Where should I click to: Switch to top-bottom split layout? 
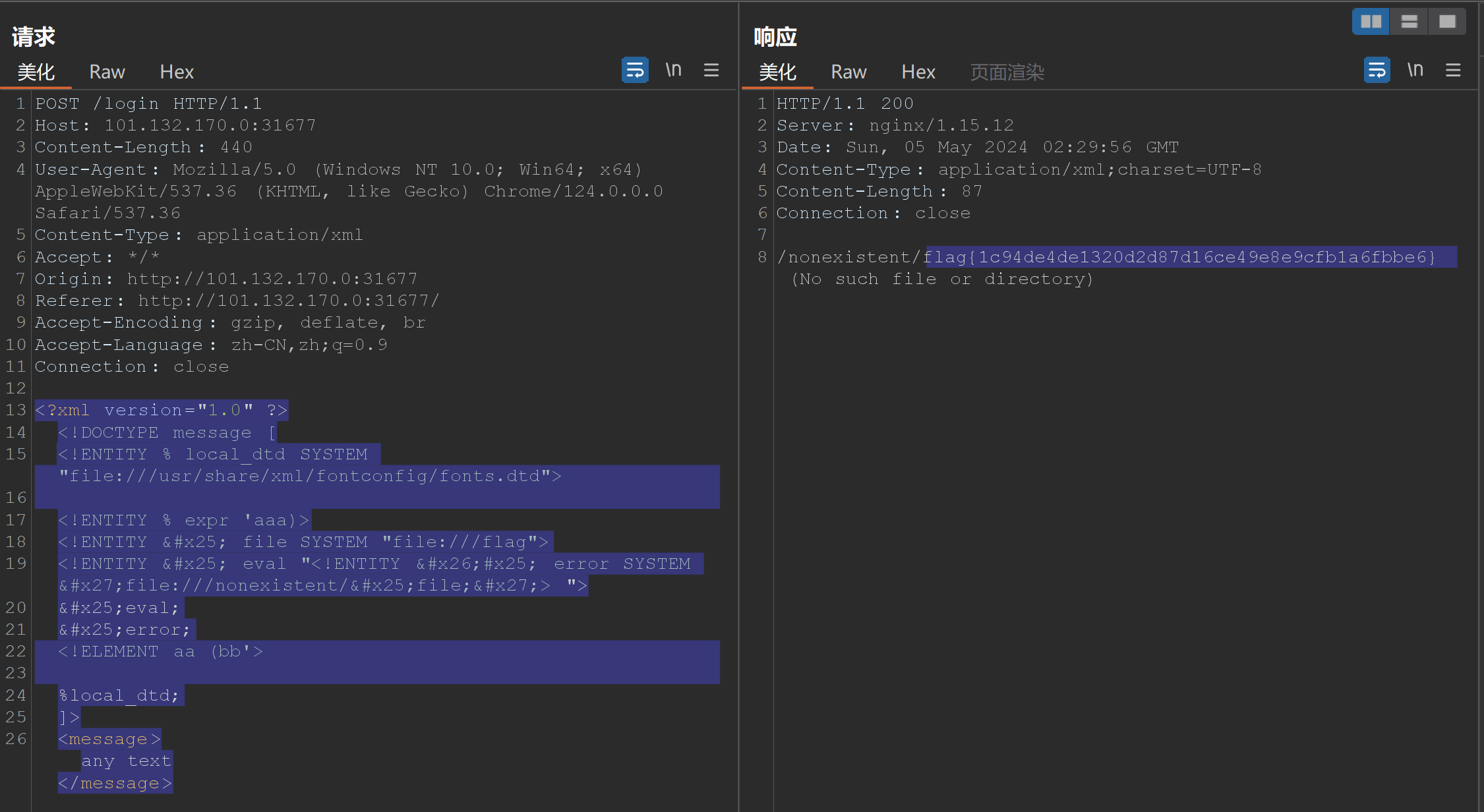pos(1409,22)
